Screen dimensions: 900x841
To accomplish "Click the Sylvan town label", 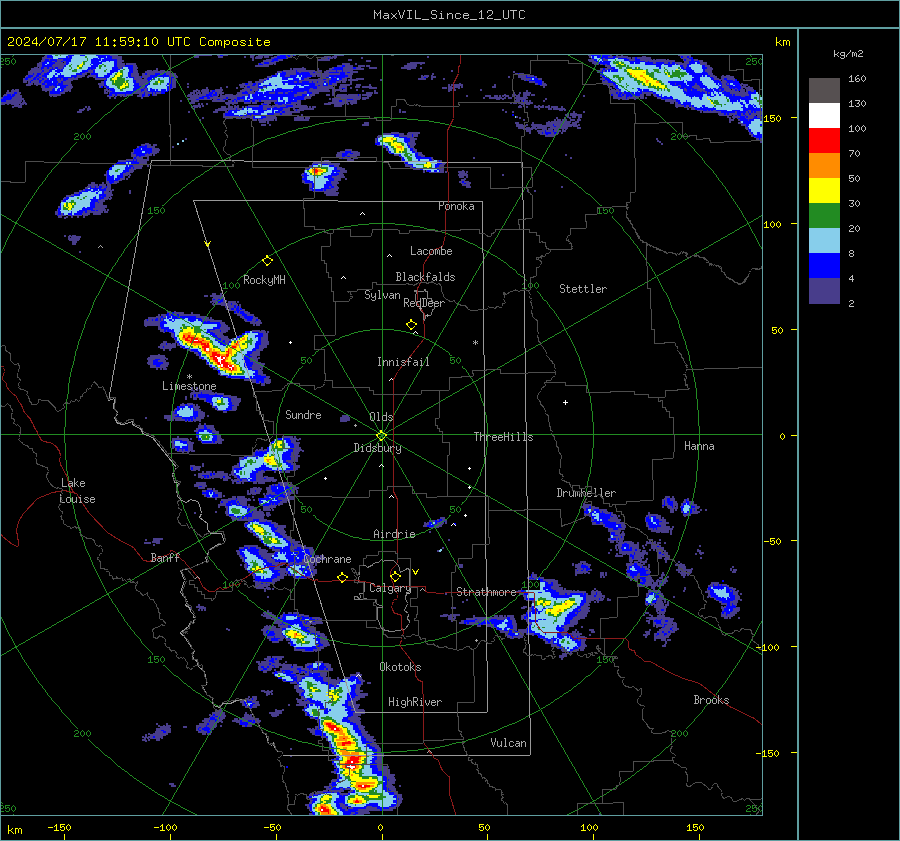I will click(382, 295).
